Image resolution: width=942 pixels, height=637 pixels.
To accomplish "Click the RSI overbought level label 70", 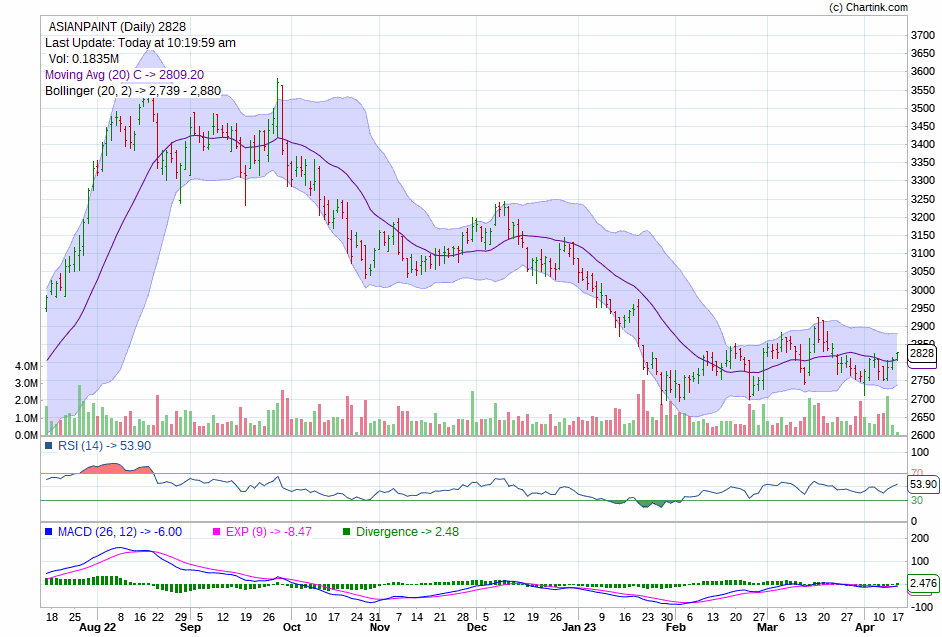I will tap(917, 474).
